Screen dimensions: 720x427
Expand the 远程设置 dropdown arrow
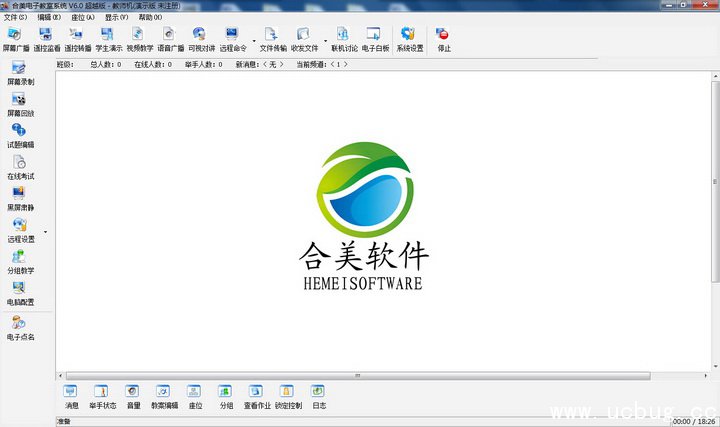click(45, 232)
